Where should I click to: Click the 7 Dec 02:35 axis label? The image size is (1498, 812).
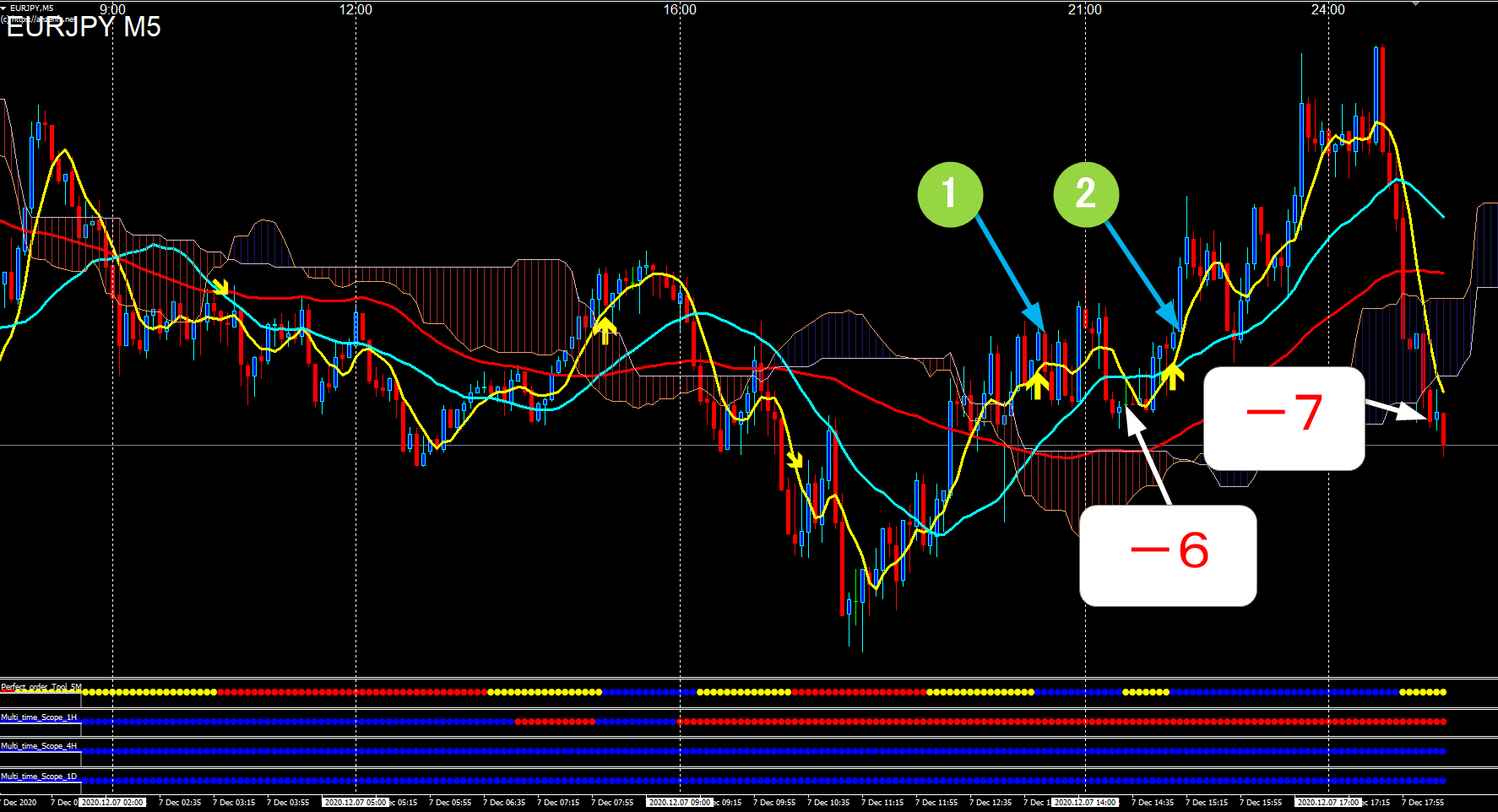tap(180, 803)
